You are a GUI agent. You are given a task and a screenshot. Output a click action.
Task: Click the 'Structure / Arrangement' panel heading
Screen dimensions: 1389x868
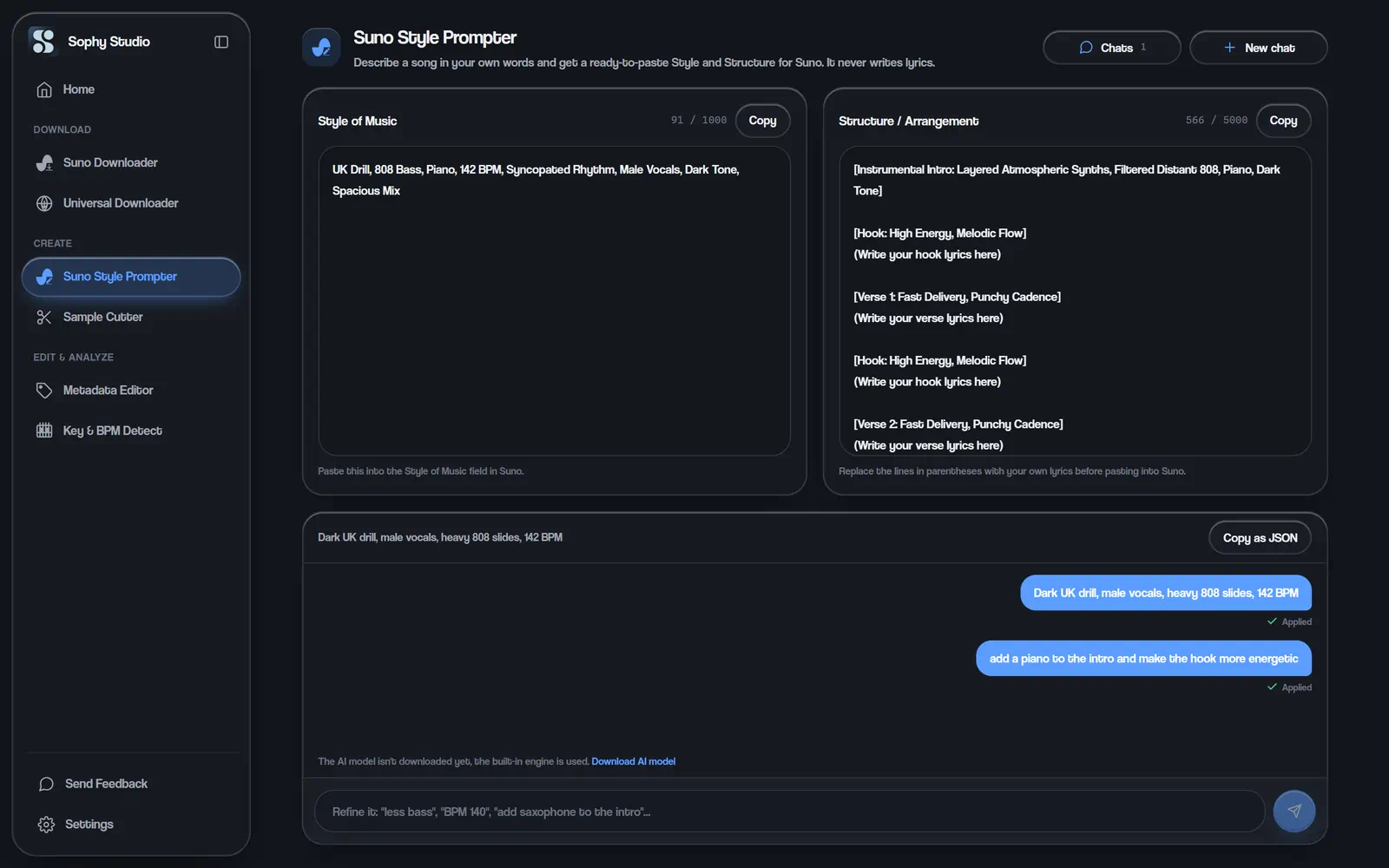pyautogui.click(x=908, y=122)
